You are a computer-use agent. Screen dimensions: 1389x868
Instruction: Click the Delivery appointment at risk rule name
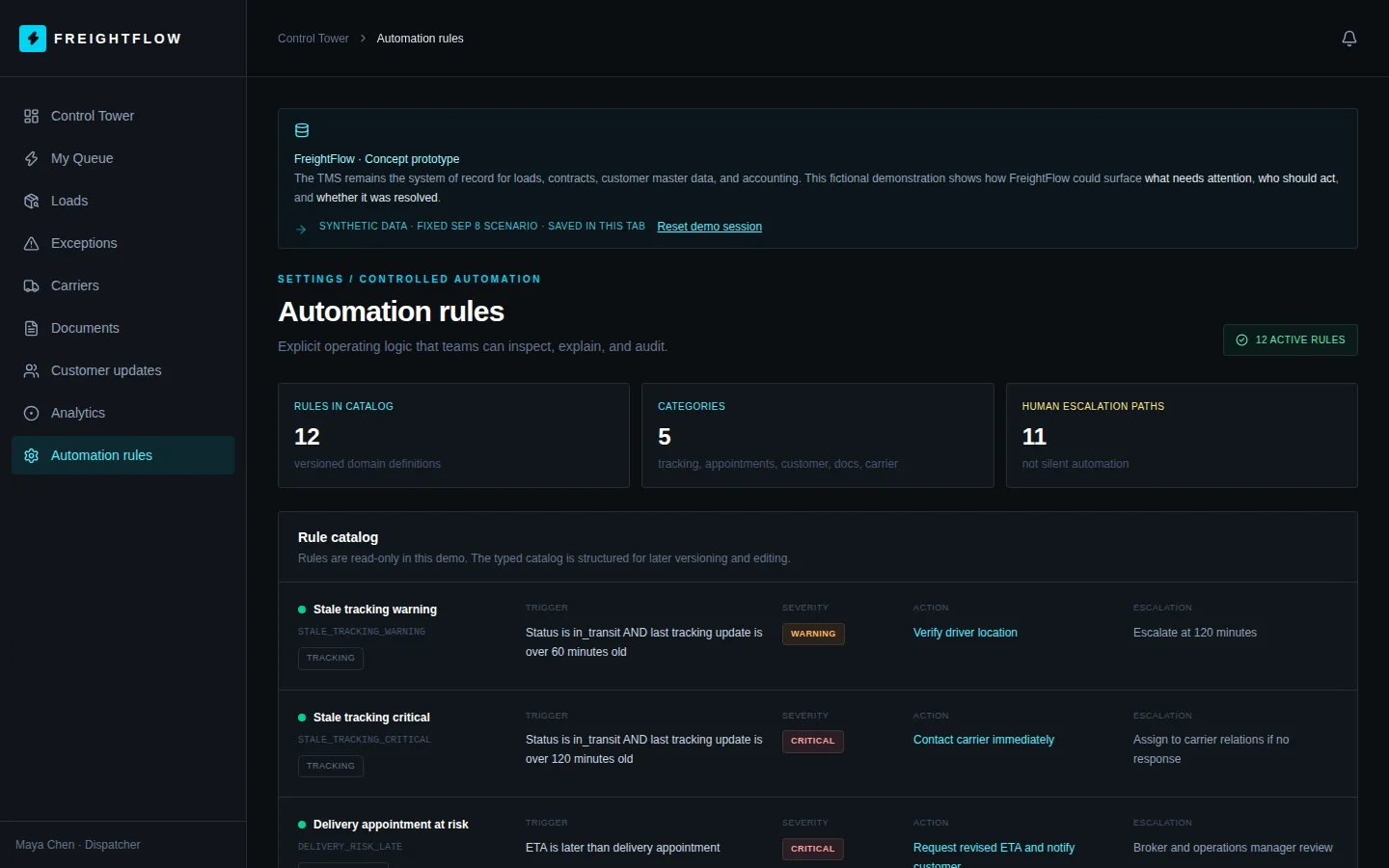tap(391, 825)
